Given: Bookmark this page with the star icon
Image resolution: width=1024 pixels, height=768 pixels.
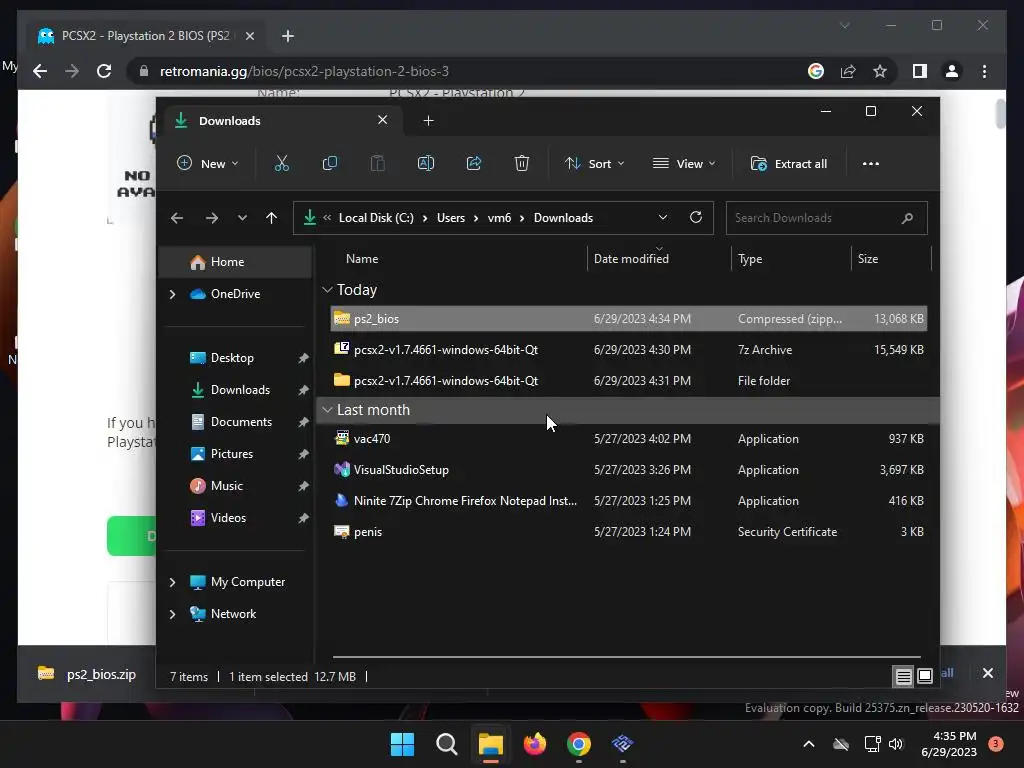Looking at the screenshot, I should pyautogui.click(x=880, y=71).
